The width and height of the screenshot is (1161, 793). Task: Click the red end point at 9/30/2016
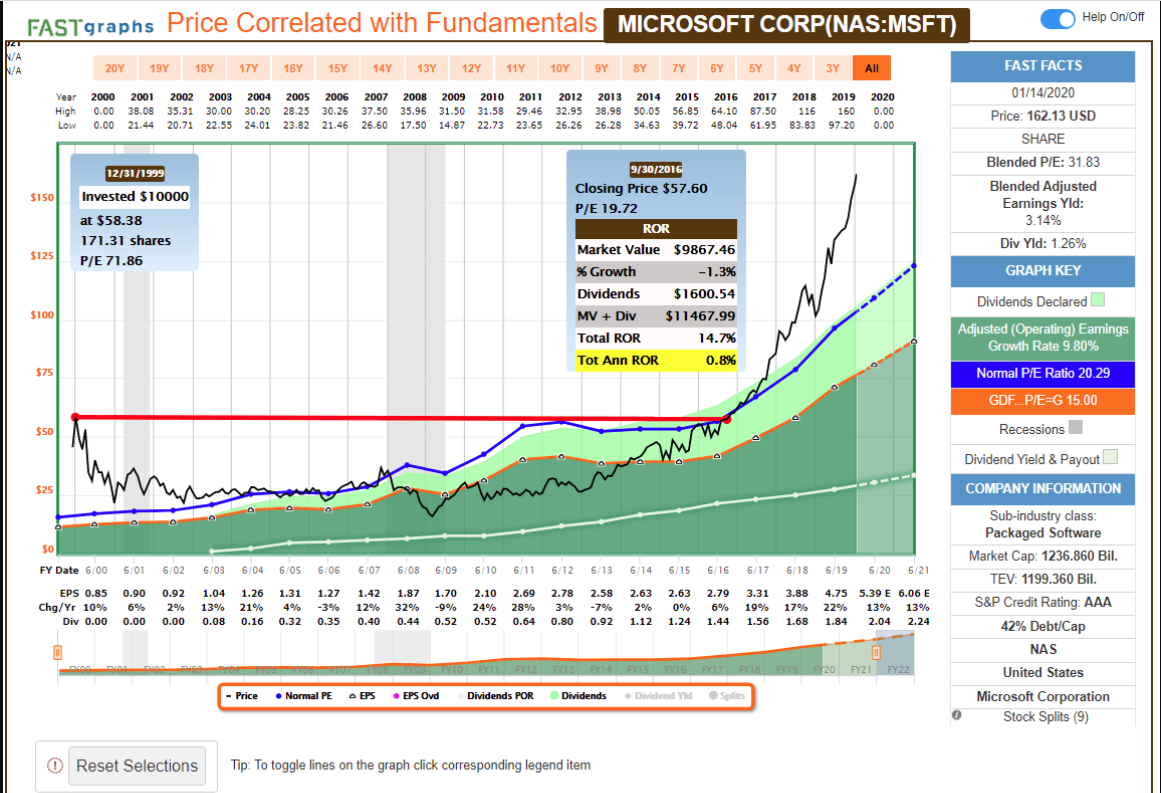click(727, 420)
